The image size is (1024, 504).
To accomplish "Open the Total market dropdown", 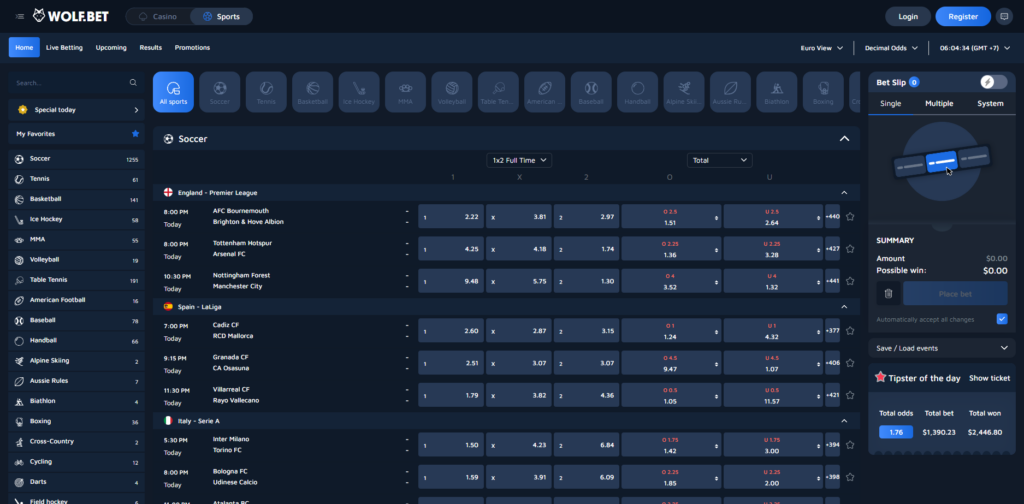I will [x=720, y=160].
